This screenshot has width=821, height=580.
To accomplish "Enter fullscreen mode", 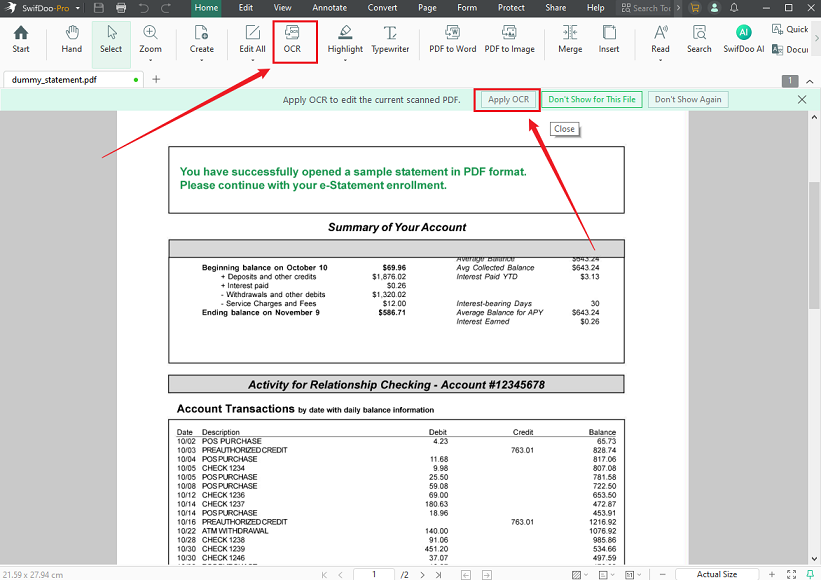I will (791, 575).
